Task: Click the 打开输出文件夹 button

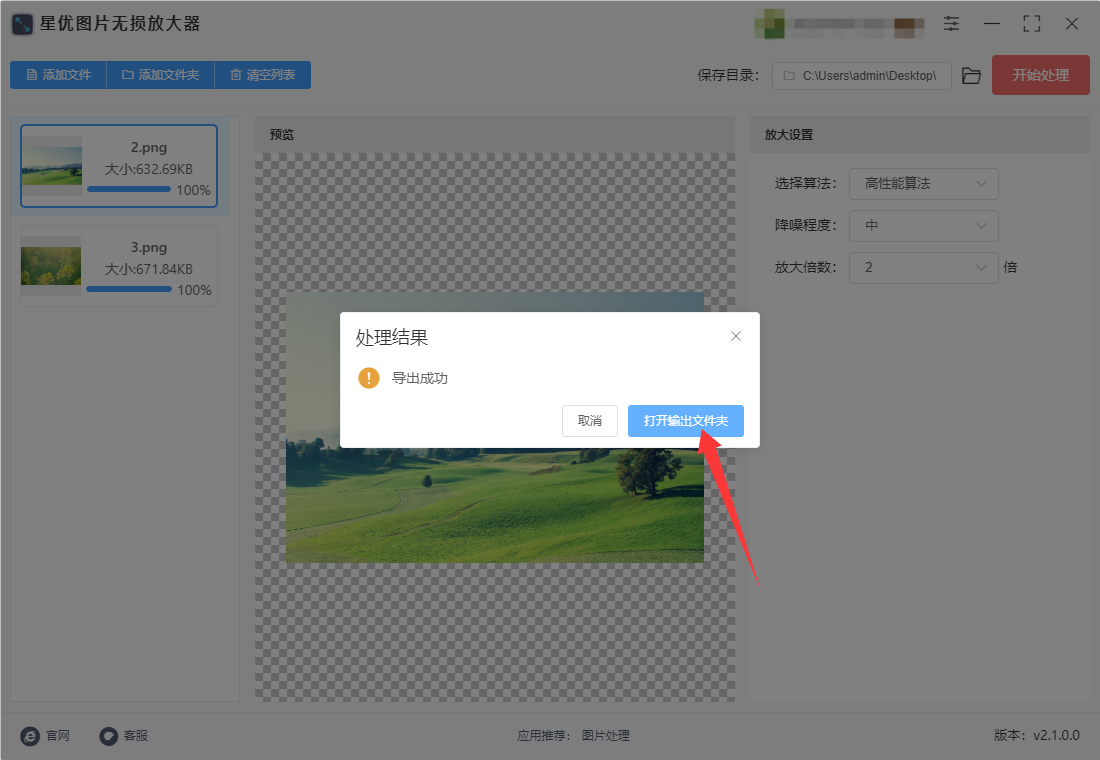Action: (x=685, y=421)
